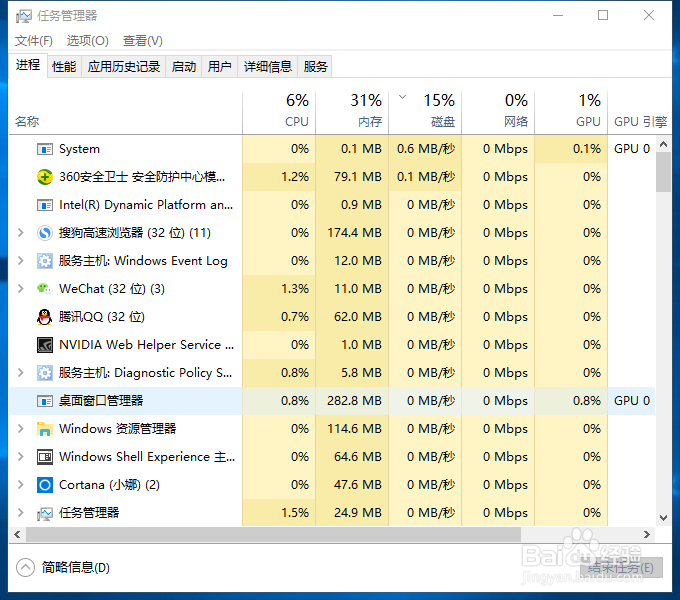Image resolution: width=680 pixels, height=600 pixels.
Task: Open the 查看(V) menu
Action: (142, 41)
